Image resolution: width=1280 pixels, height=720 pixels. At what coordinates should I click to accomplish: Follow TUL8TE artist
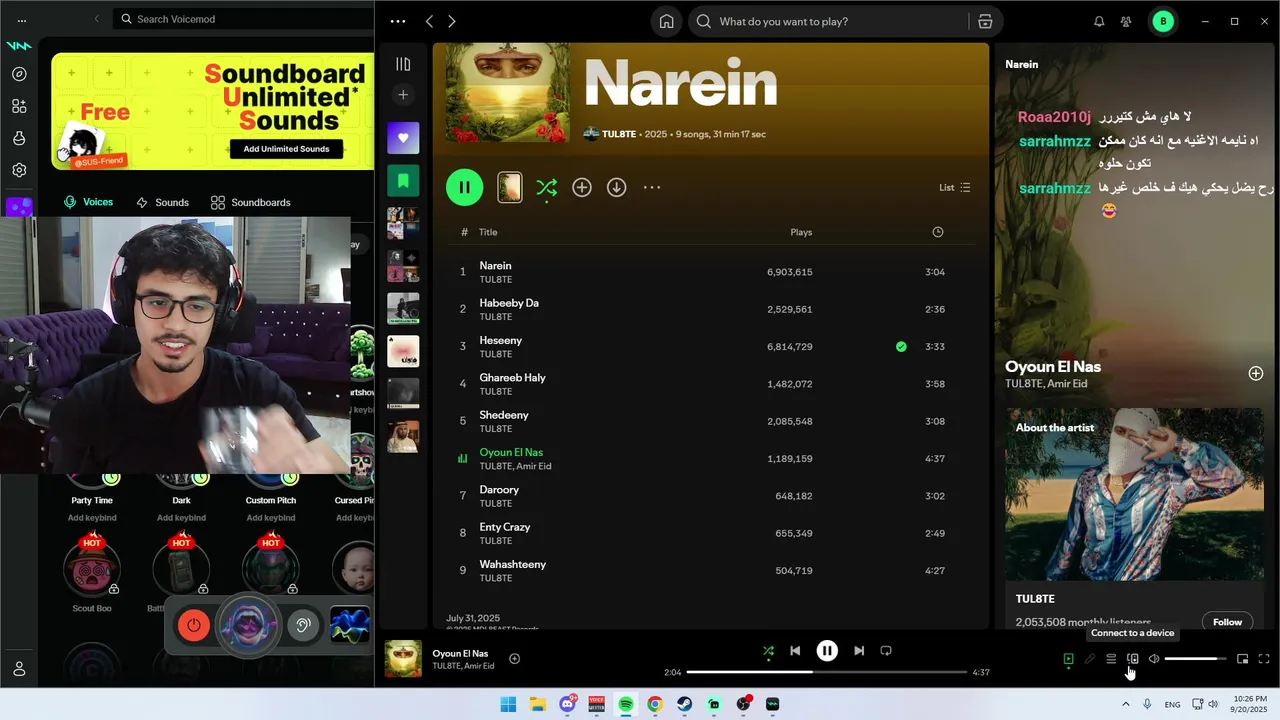click(x=1227, y=622)
